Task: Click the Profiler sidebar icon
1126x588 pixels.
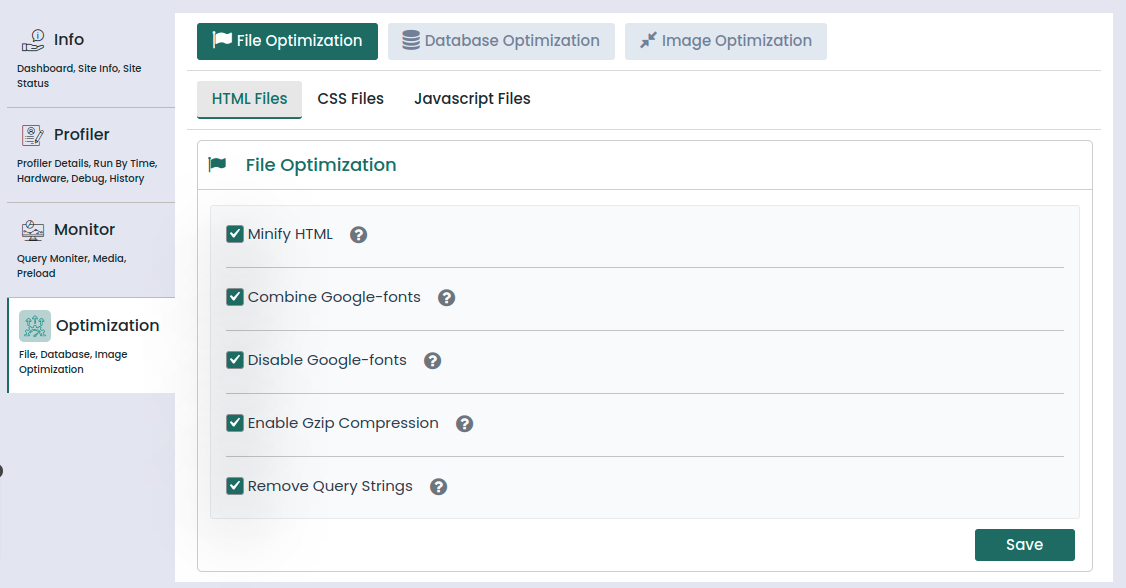Action: tap(32, 135)
